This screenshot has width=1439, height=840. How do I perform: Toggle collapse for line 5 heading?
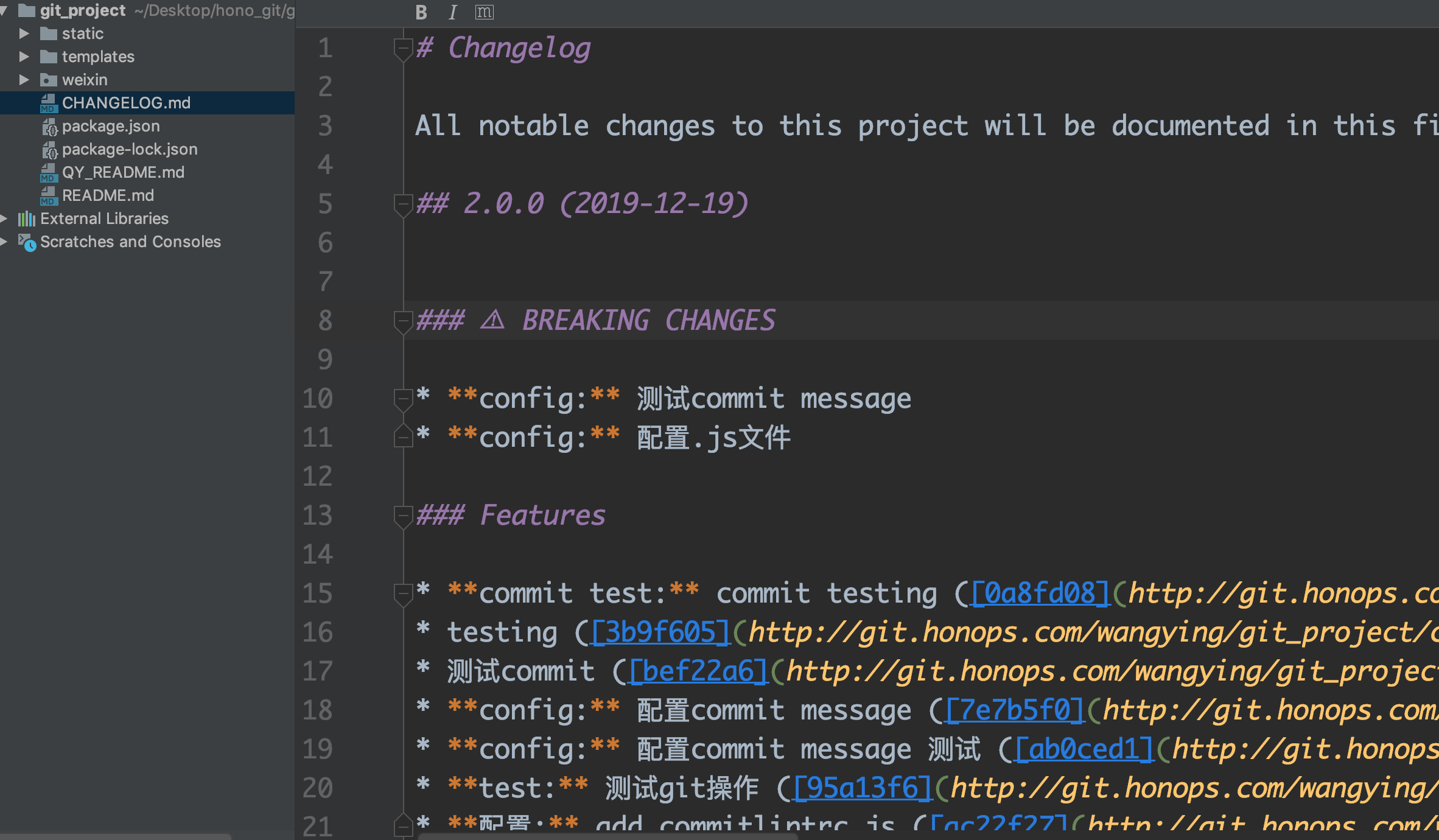pyautogui.click(x=403, y=203)
